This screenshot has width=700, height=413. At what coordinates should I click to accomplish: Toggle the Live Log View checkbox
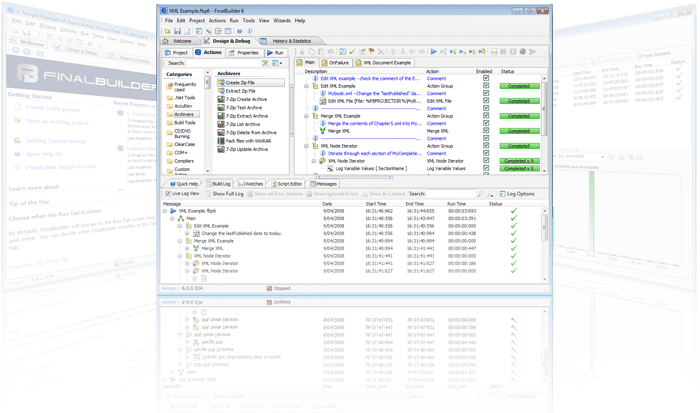tap(168, 194)
